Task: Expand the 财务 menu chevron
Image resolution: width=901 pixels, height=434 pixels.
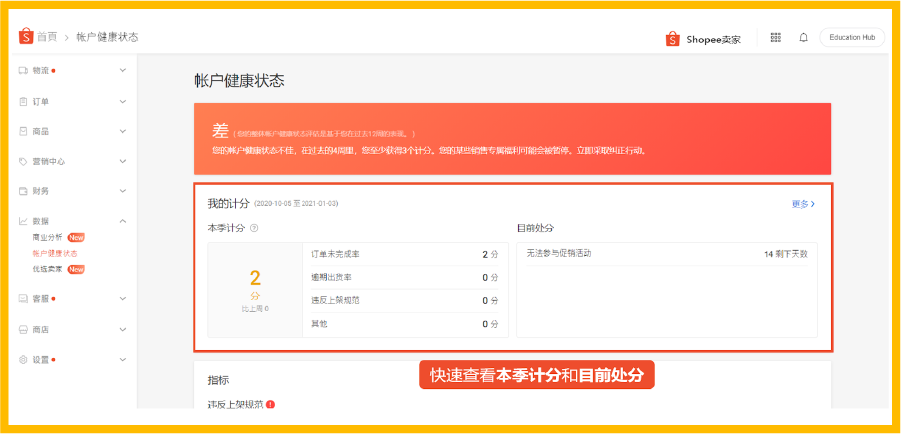Action: 122,191
